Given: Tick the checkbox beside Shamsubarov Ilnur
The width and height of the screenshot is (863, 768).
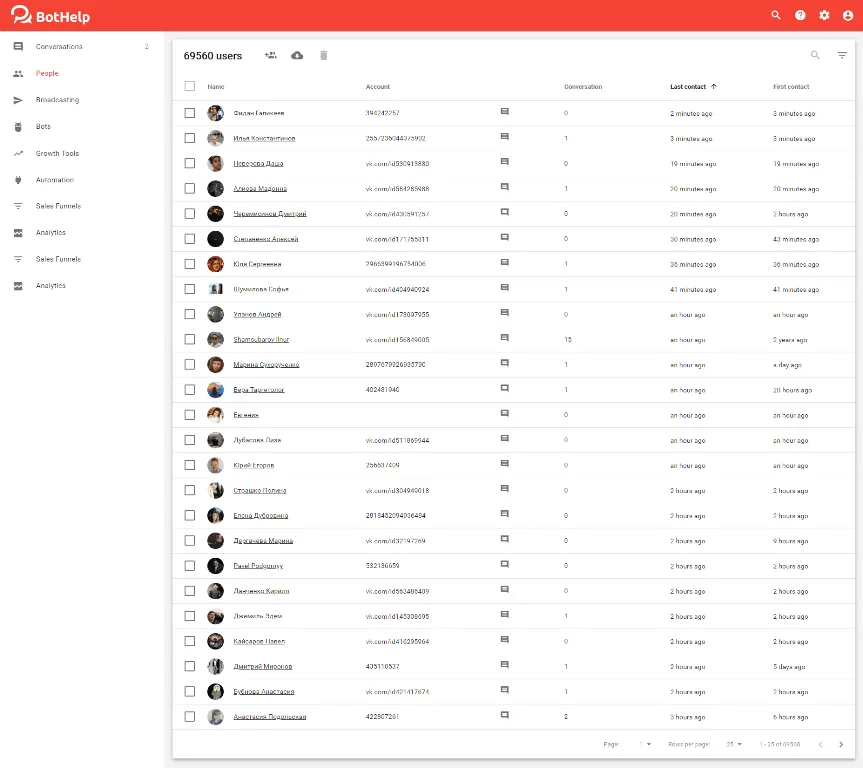Looking at the screenshot, I should [x=190, y=339].
